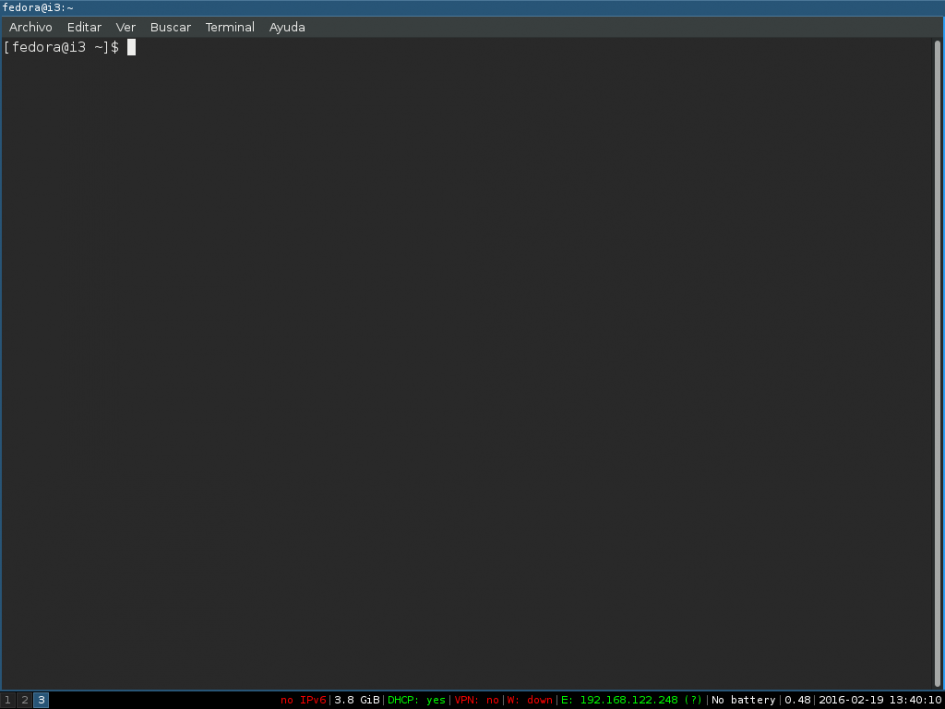This screenshot has width=945, height=709.
Task: Open the Ver menu
Action: [x=125, y=27]
